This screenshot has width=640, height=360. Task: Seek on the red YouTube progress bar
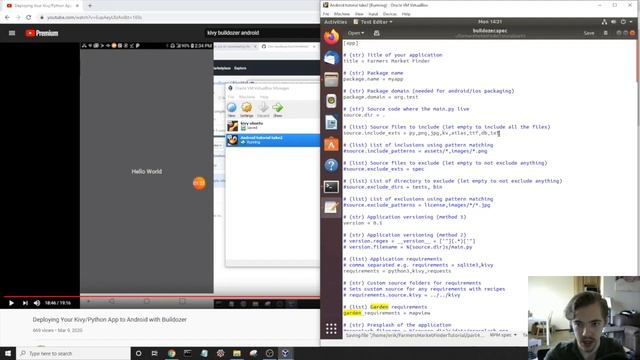tap(160, 297)
